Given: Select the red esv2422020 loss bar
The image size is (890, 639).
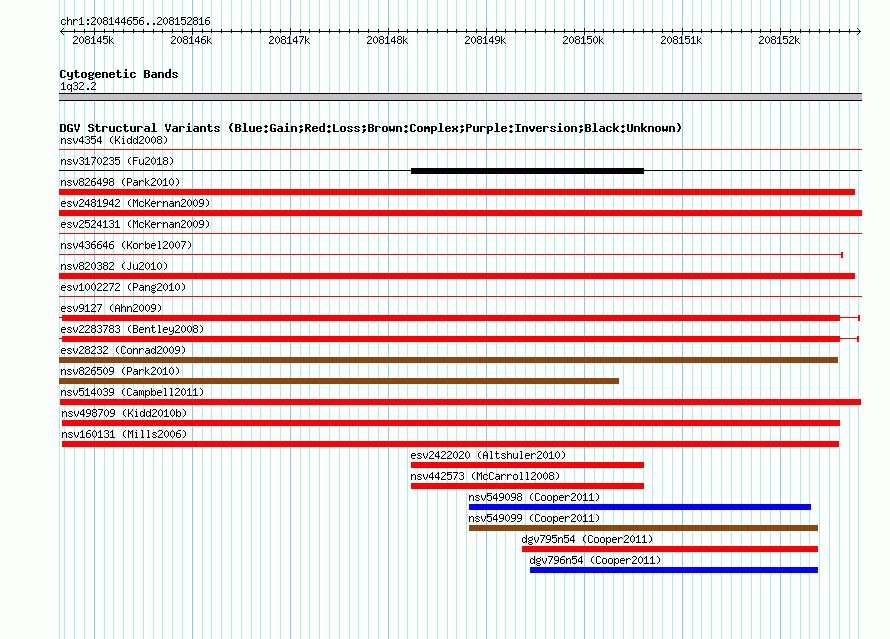Looking at the screenshot, I should click(527, 465).
